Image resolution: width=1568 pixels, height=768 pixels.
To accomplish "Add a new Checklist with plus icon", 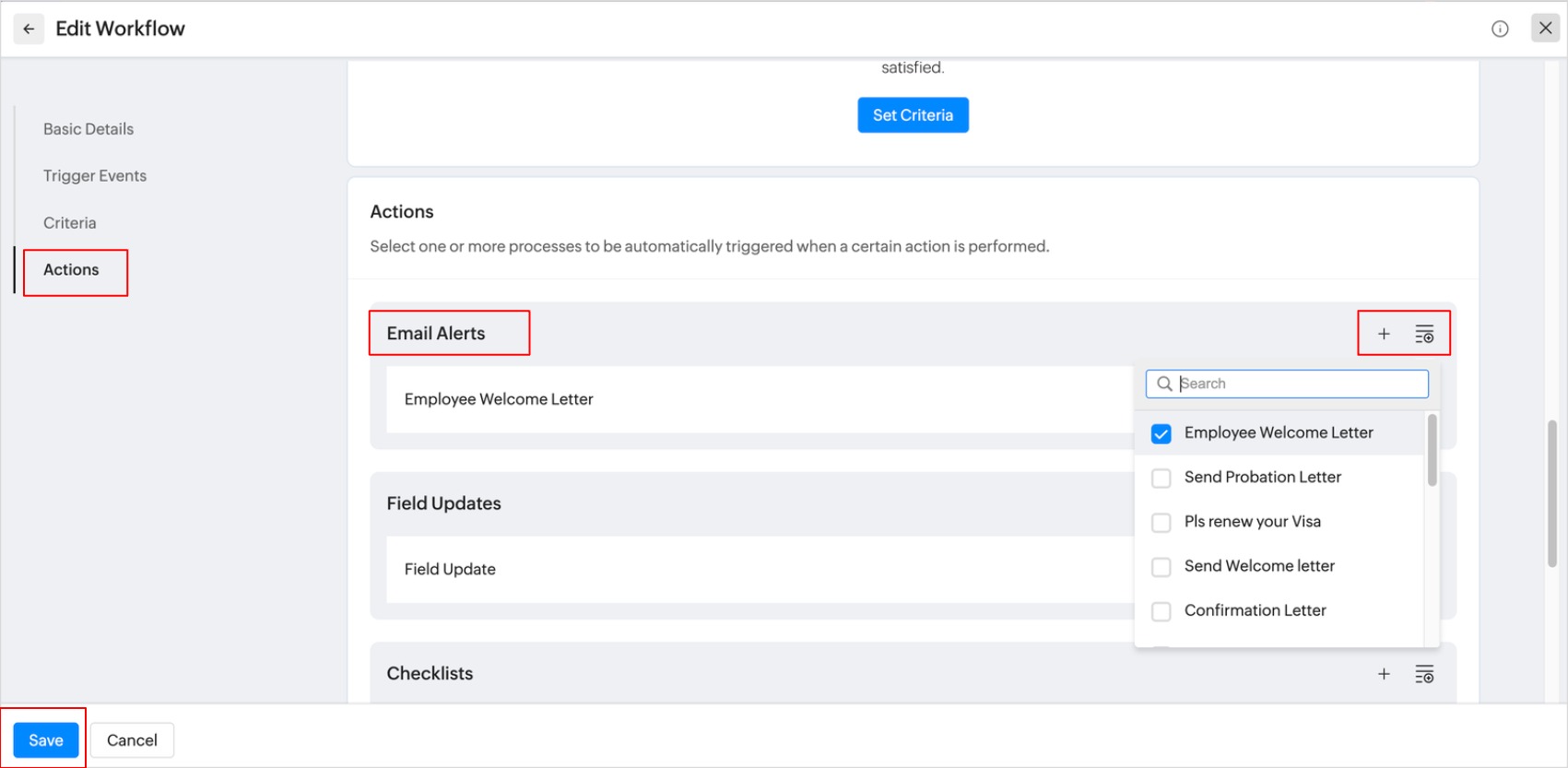I will (1384, 674).
